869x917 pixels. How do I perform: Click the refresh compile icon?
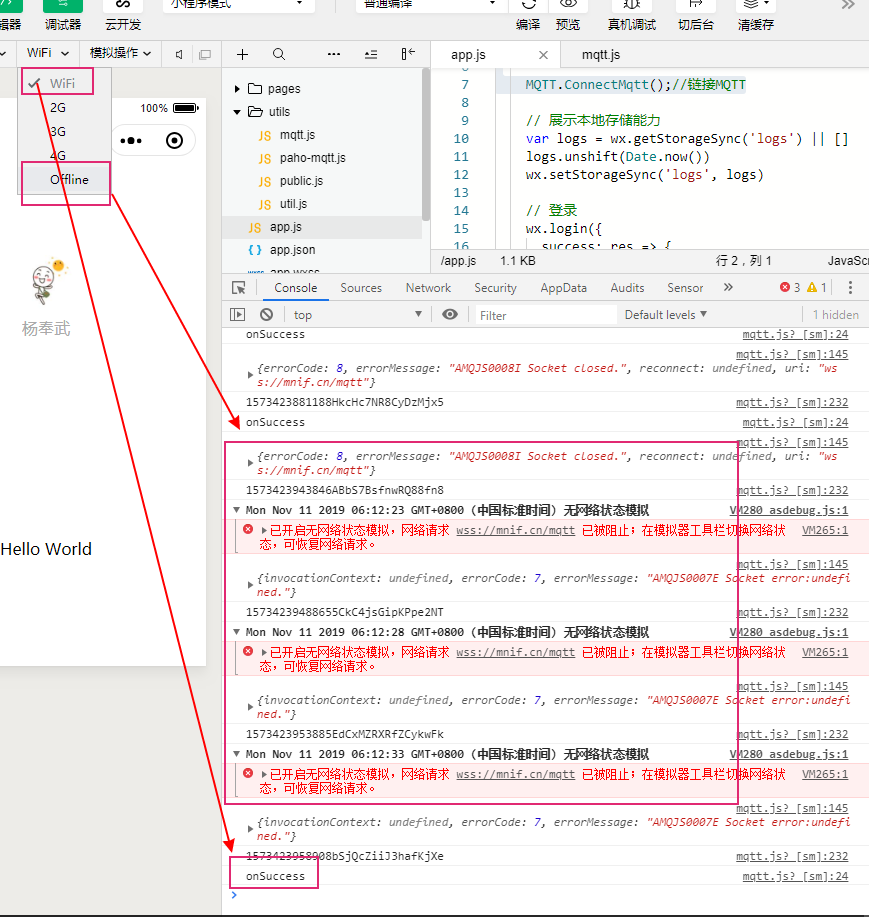click(x=529, y=5)
